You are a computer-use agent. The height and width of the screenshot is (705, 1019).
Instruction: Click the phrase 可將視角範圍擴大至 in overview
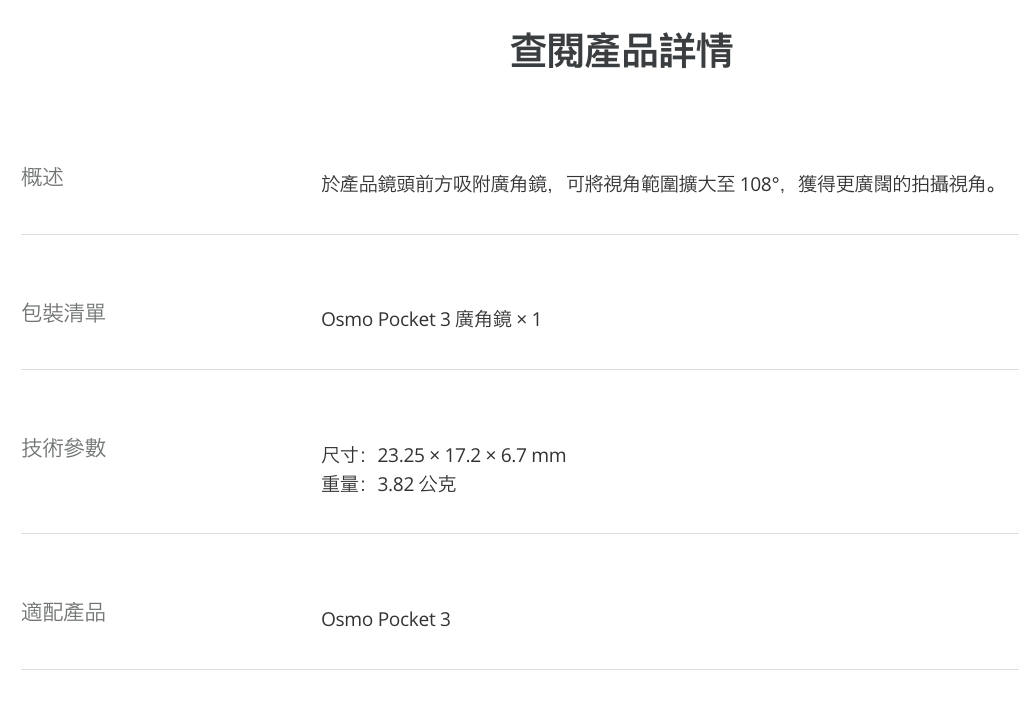651,184
